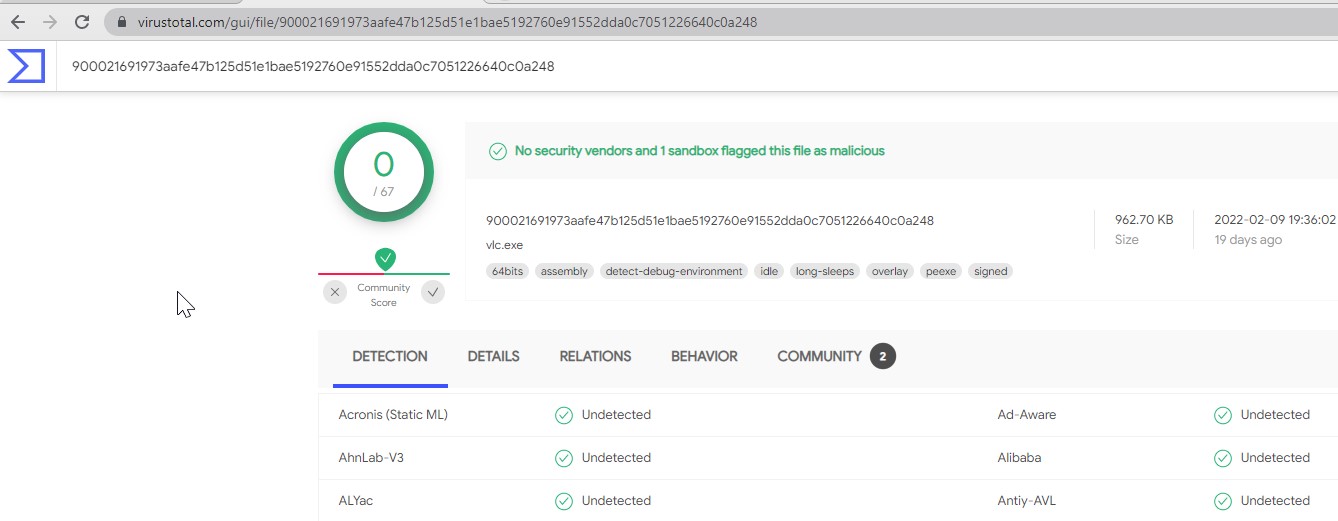Click the ALYac vendor name
1338x521 pixels.
(x=356, y=501)
